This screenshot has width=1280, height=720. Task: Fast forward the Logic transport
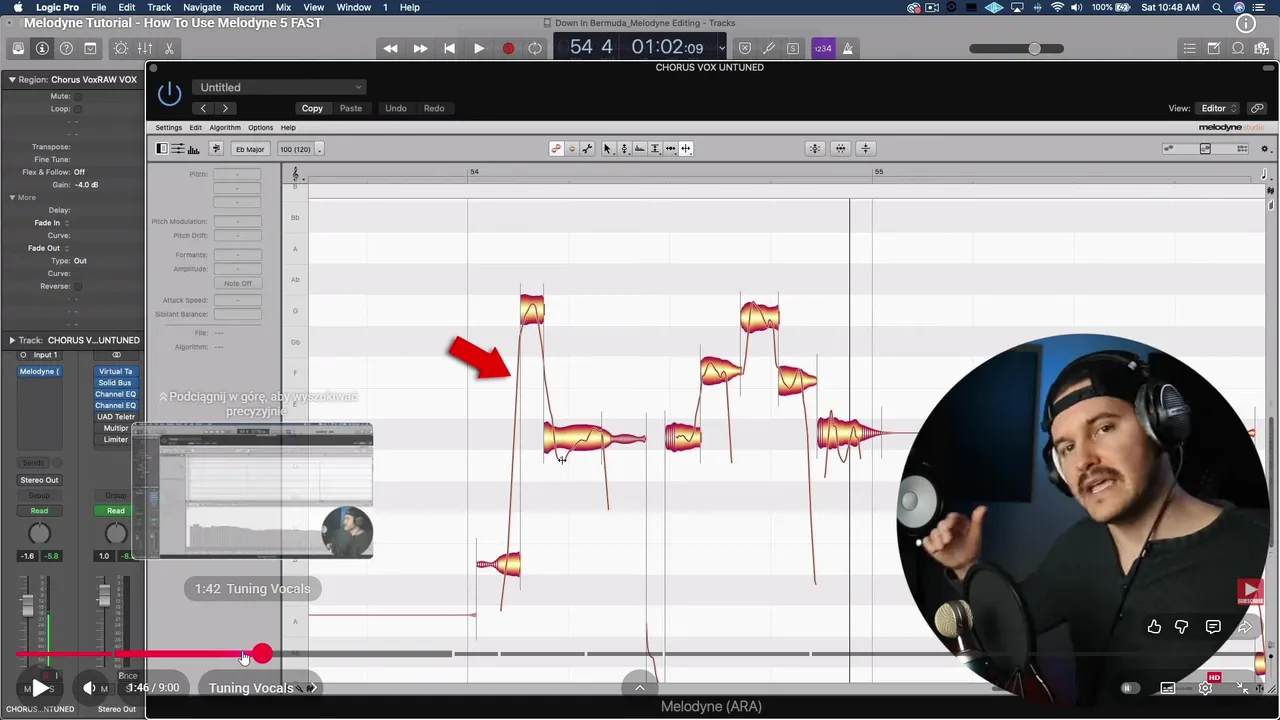point(420,48)
